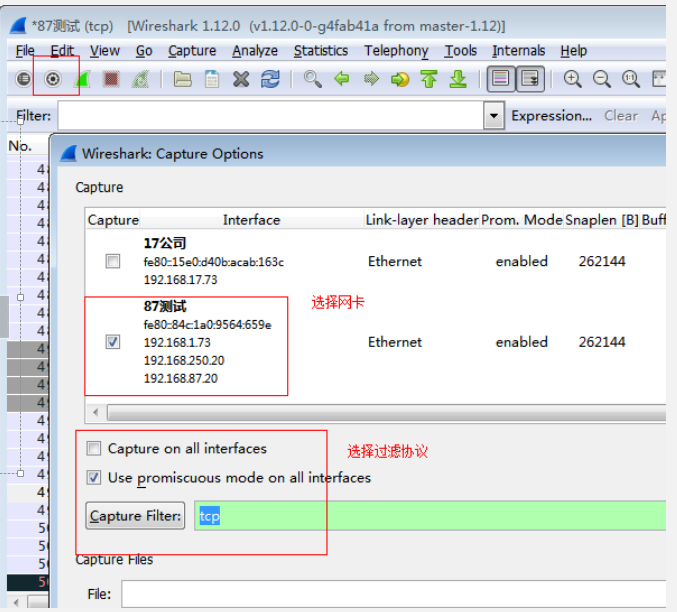
Task: Open a capture file
Action: [x=183, y=79]
